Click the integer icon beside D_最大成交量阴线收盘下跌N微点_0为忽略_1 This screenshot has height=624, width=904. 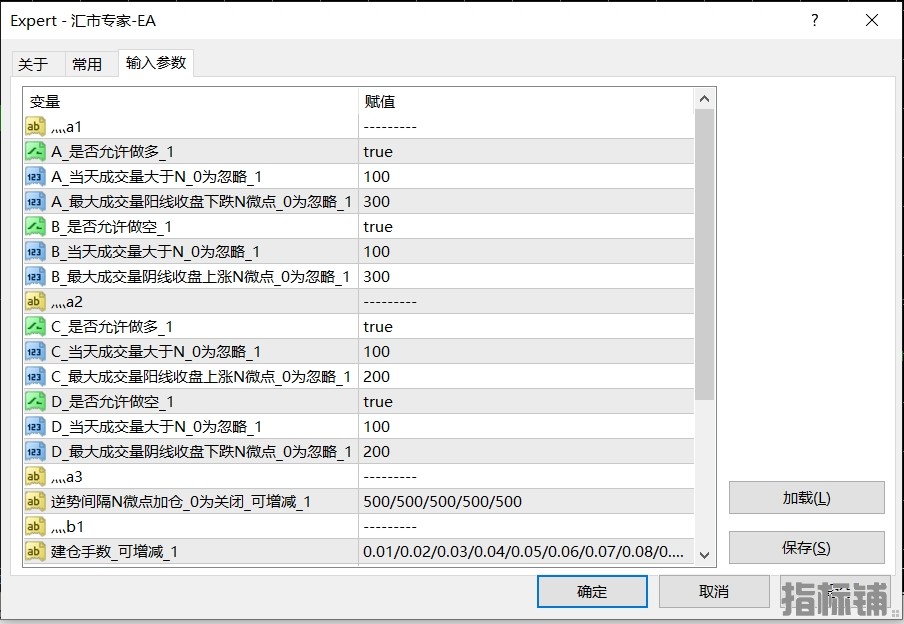pos(35,451)
